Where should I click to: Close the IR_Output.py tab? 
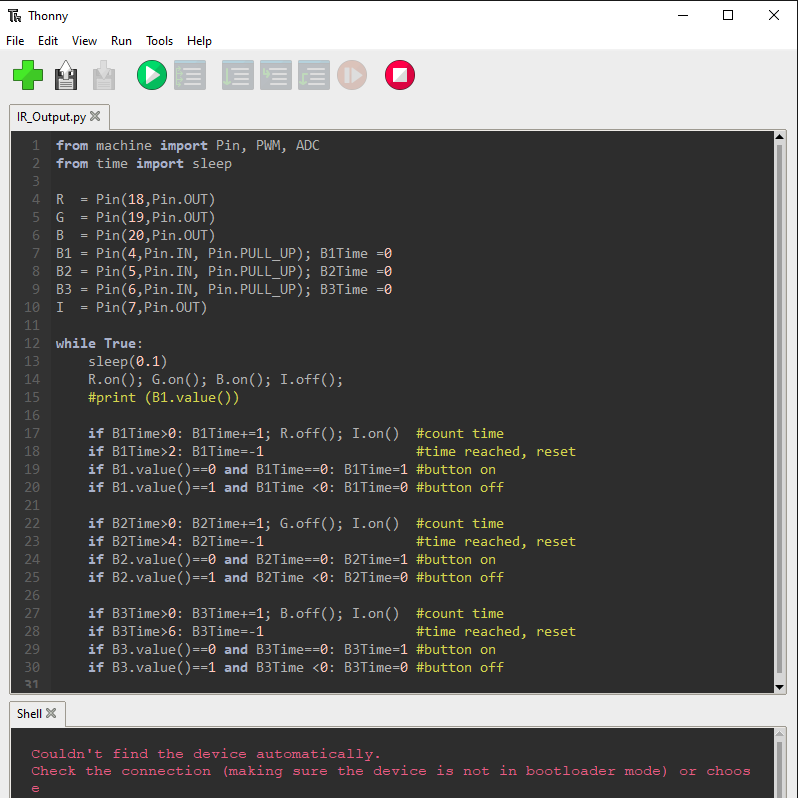95,116
